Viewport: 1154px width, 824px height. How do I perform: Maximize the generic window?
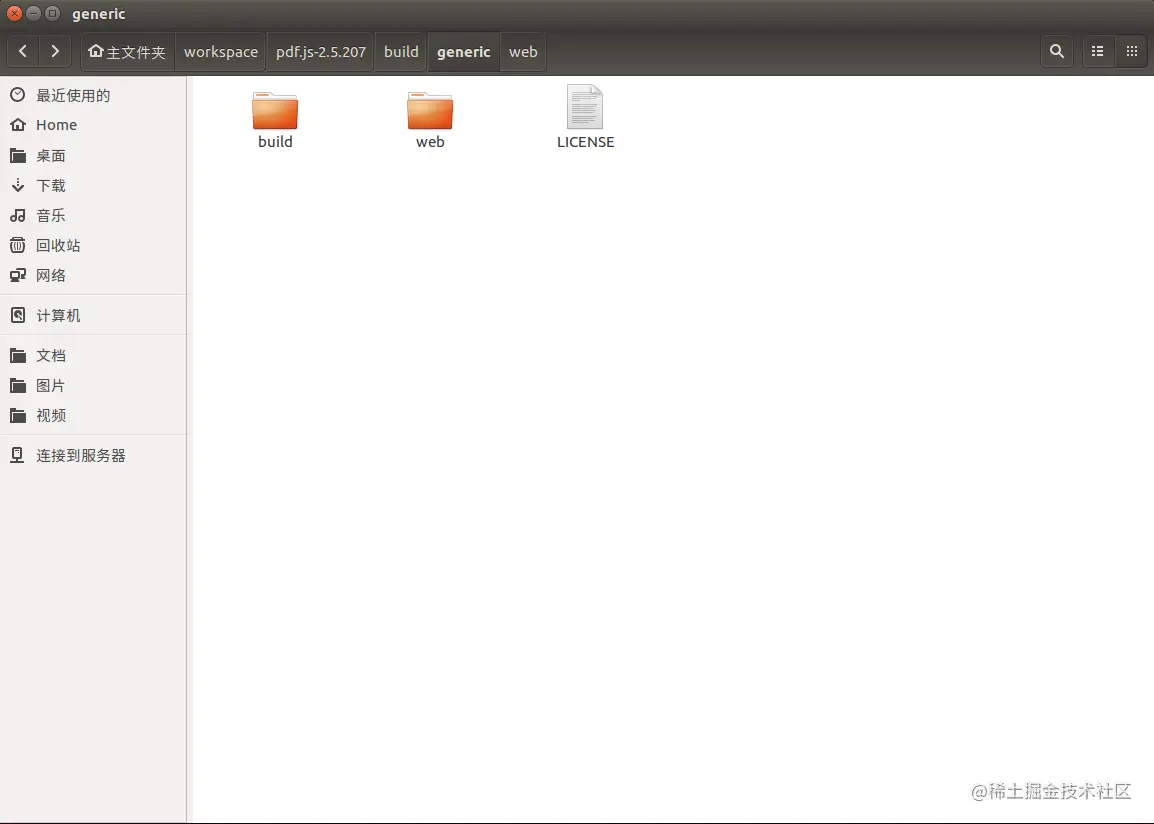[52, 13]
